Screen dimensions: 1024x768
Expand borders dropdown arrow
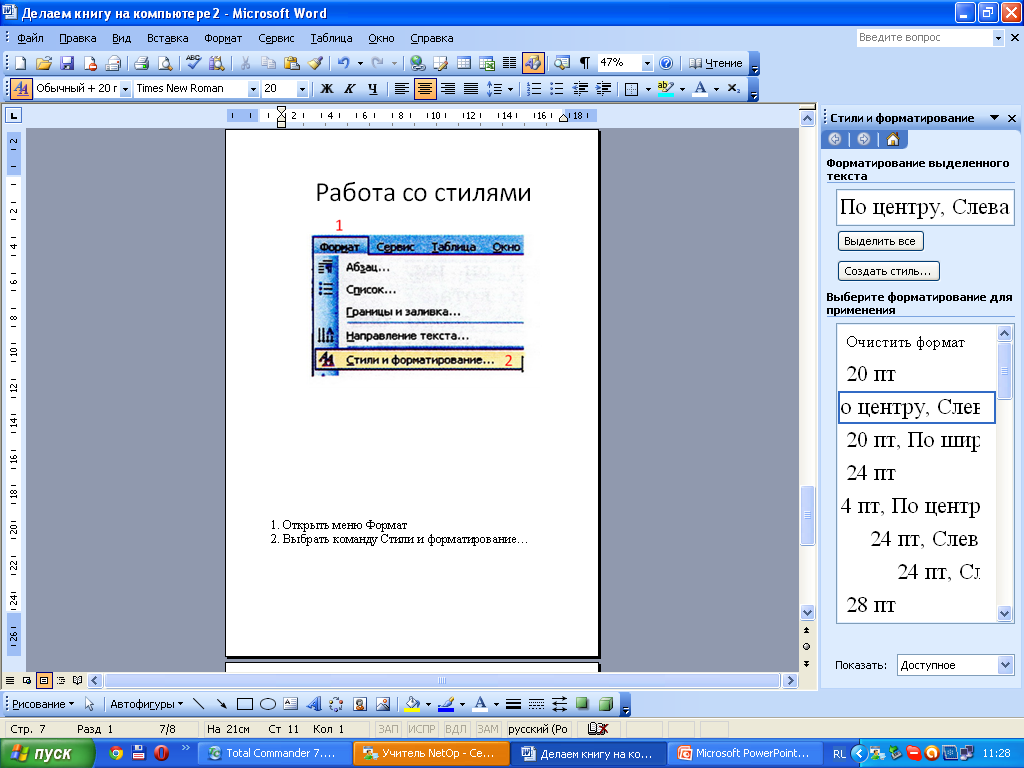point(648,89)
